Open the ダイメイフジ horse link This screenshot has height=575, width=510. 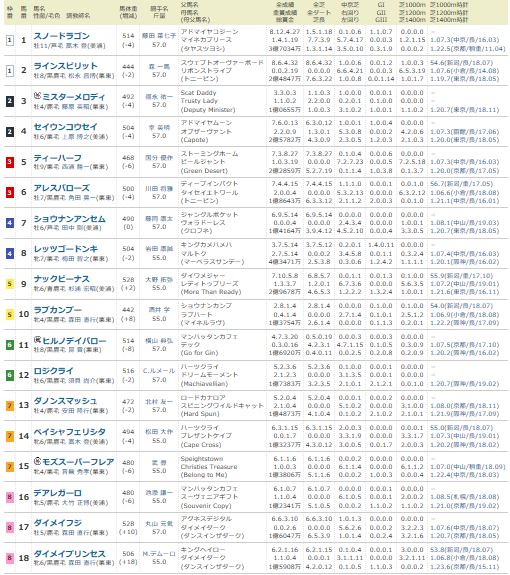[58, 523]
